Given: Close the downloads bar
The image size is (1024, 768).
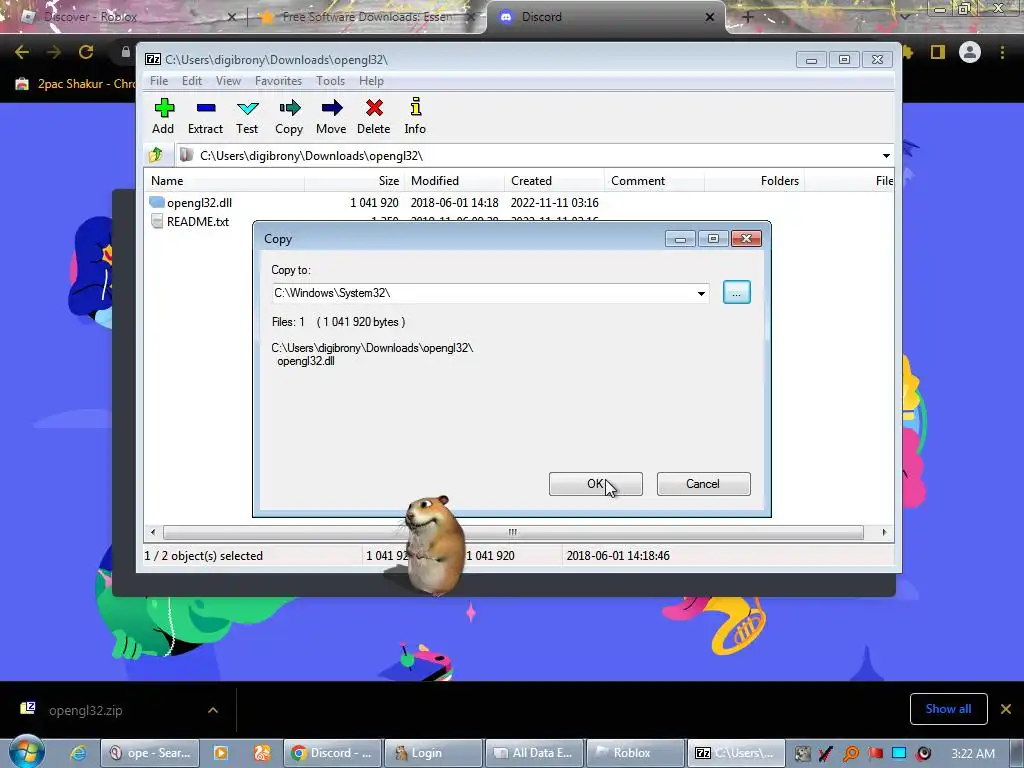Looking at the screenshot, I should (1006, 709).
